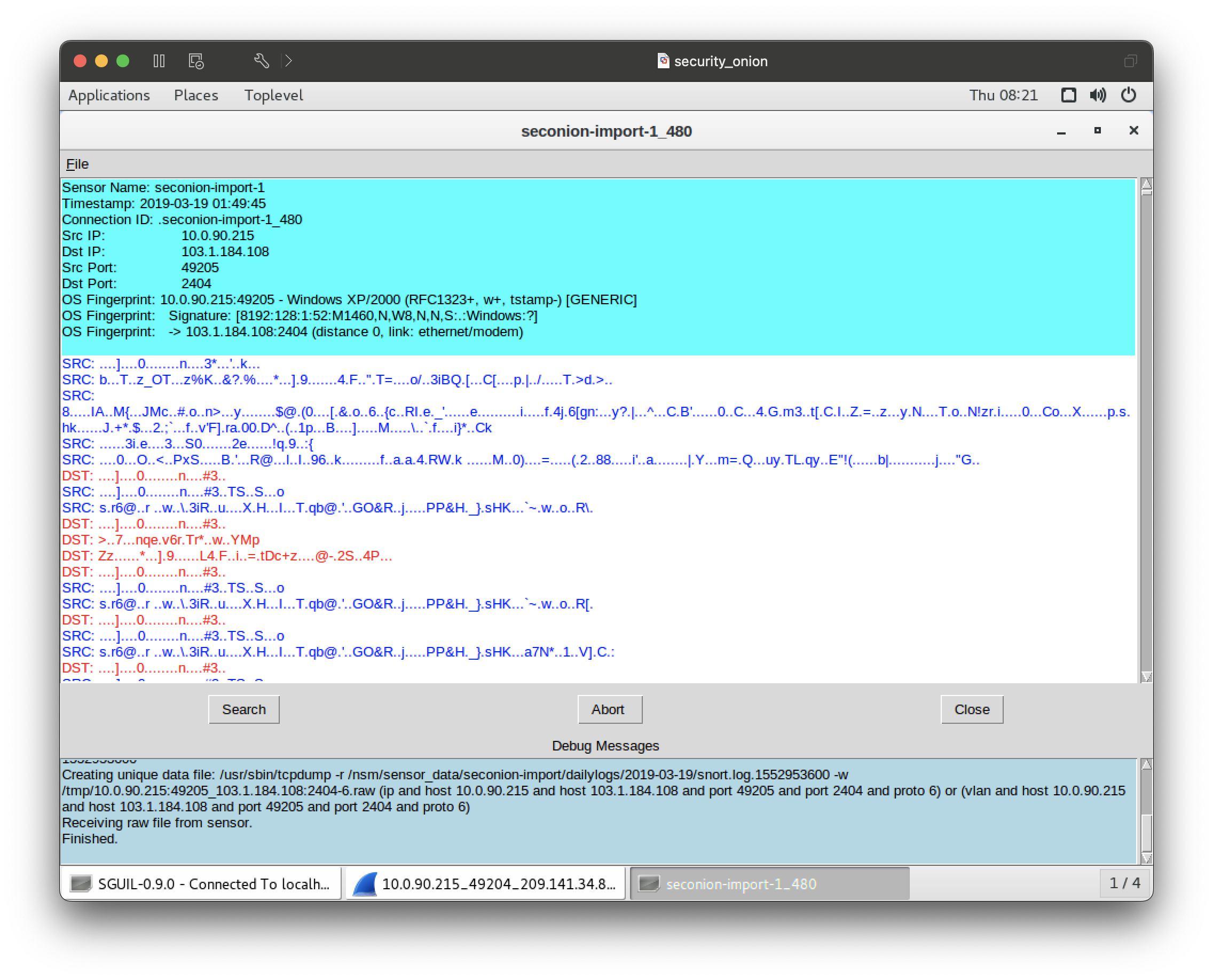Viewport: 1213px width, 980px height.
Task: Click the forward arrow in VM title bar
Action: point(288,61)
